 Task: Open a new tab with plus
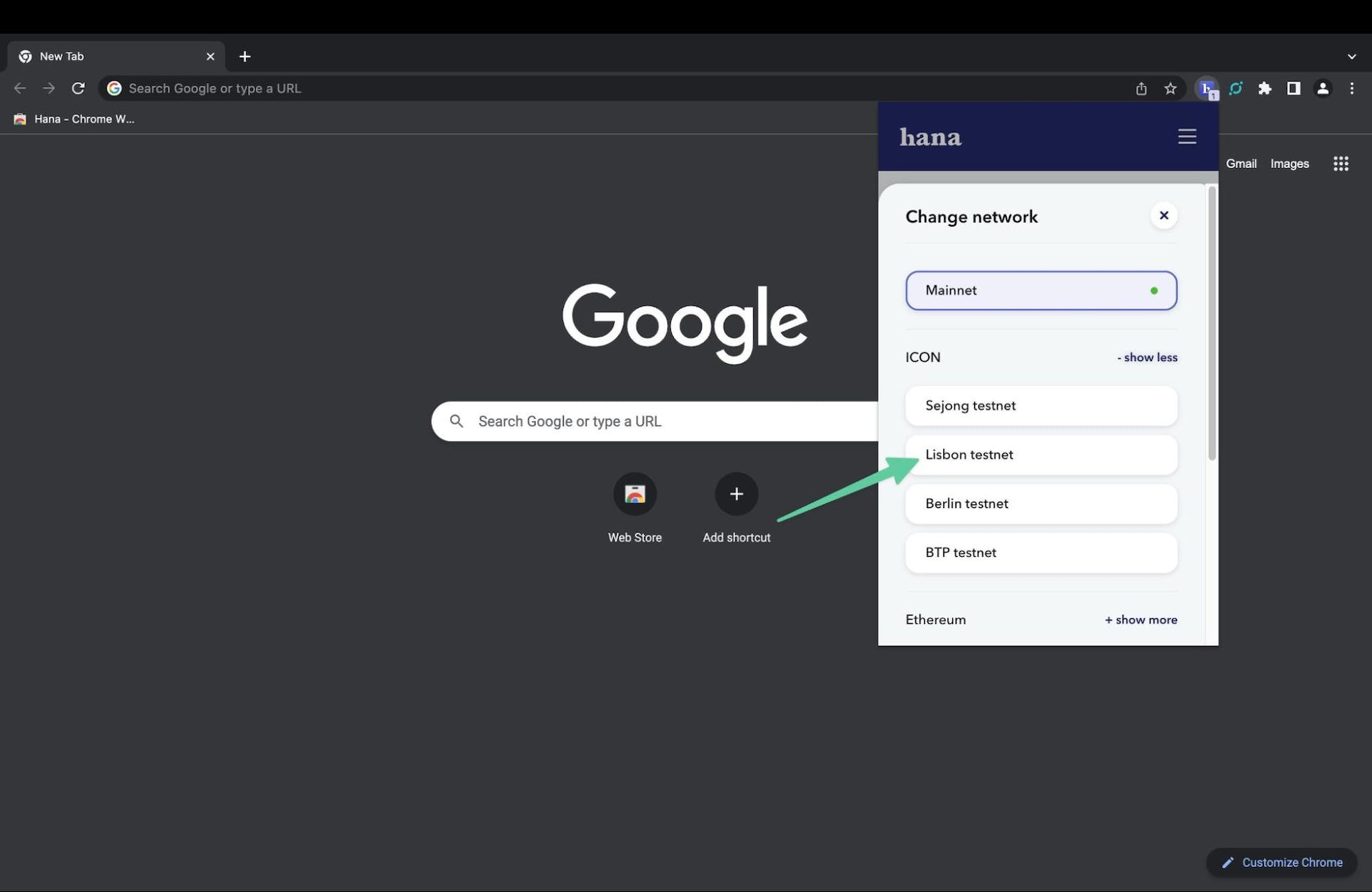(244, 56)
